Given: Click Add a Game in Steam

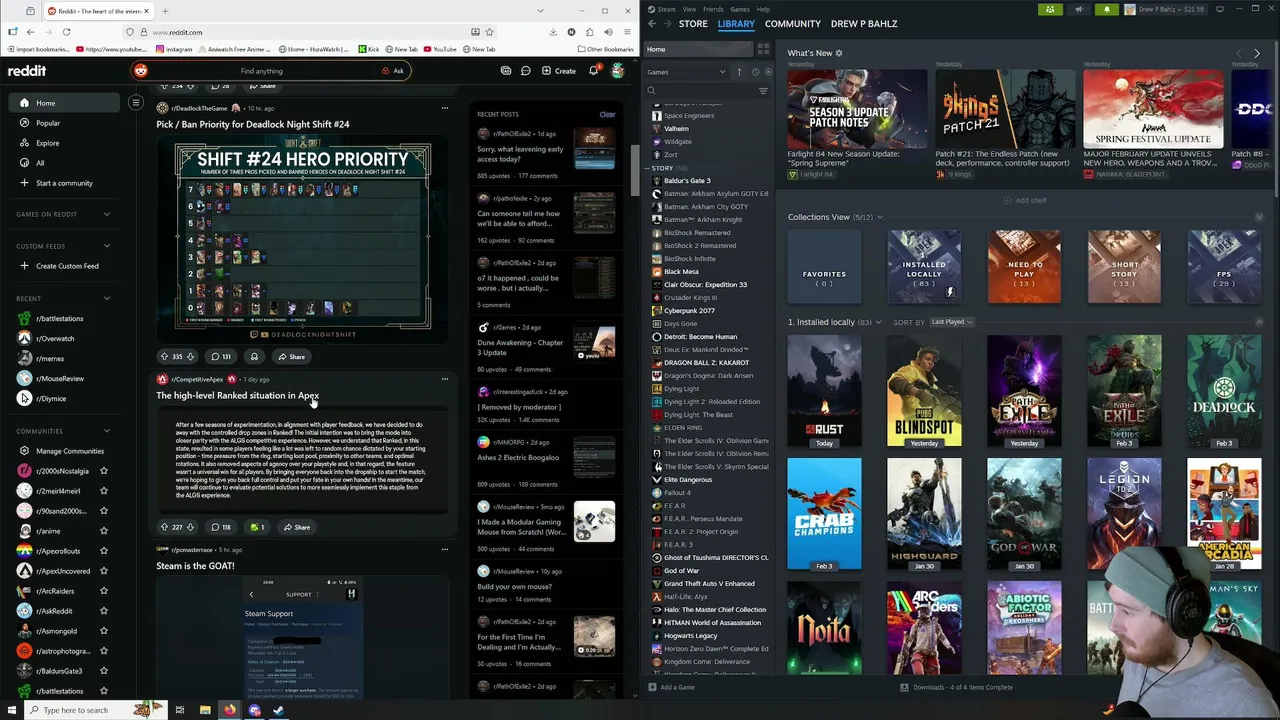Looking at the screenshot, I should 670,687.
